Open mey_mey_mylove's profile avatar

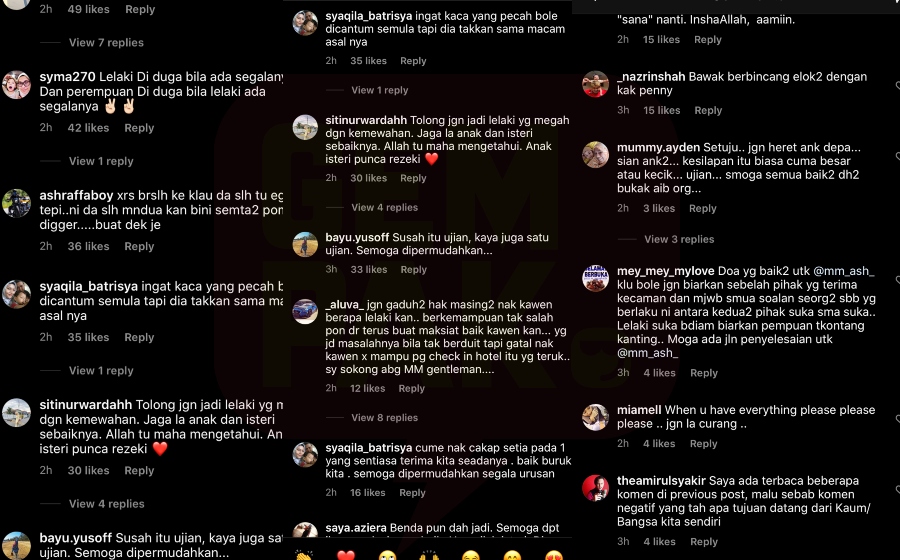[595, 278]
